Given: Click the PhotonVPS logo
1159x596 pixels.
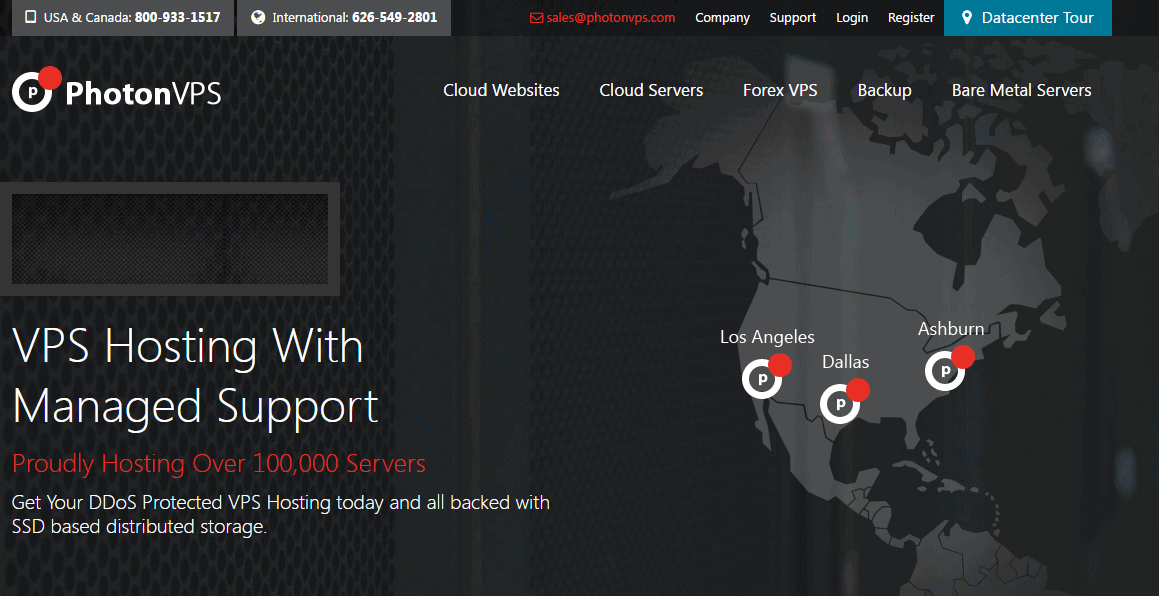Looking at the screenshot, I should (x=117, y=90).
